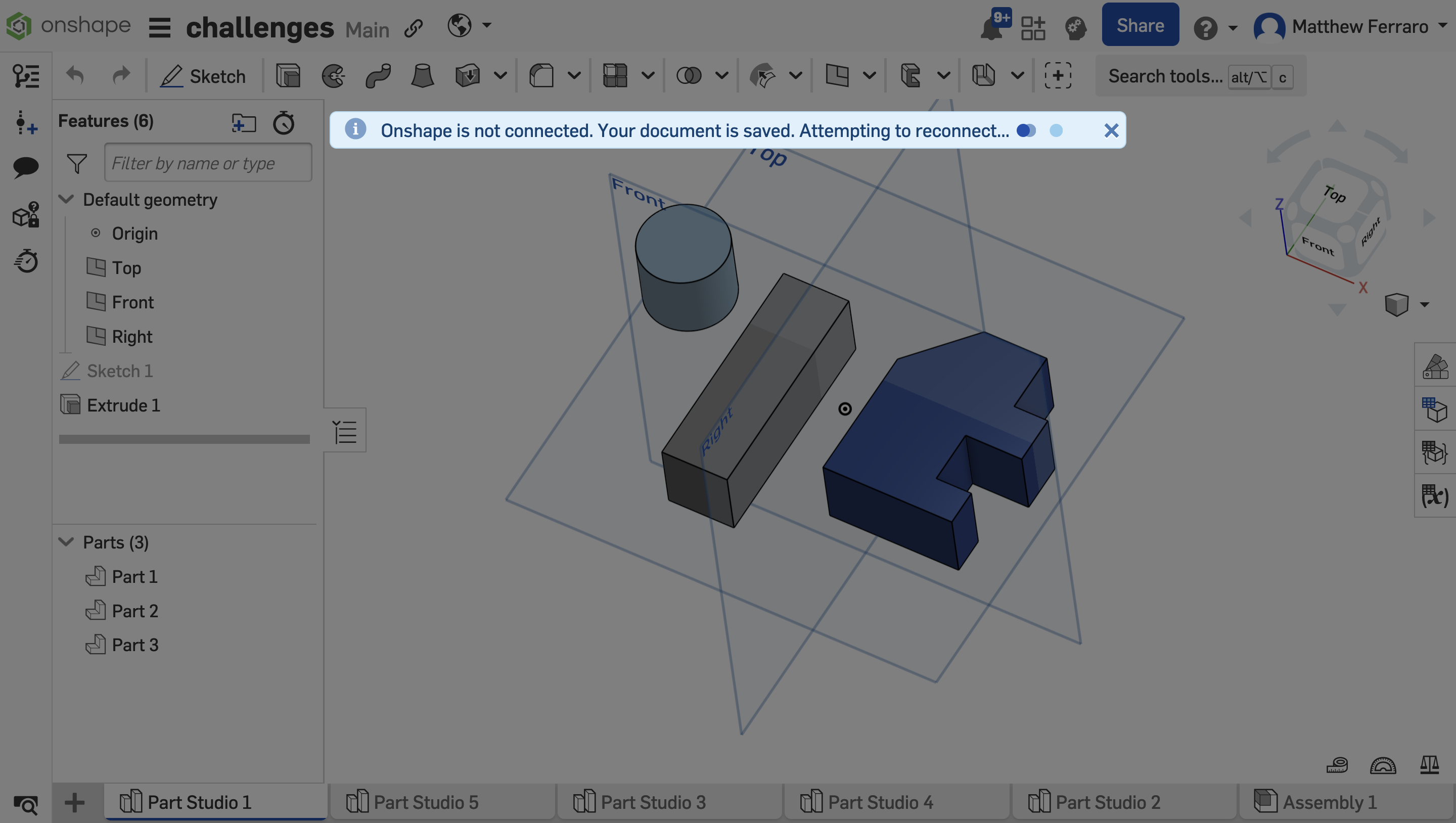
Task: Select the Extrude tool
Action: (x=288, y=76)
